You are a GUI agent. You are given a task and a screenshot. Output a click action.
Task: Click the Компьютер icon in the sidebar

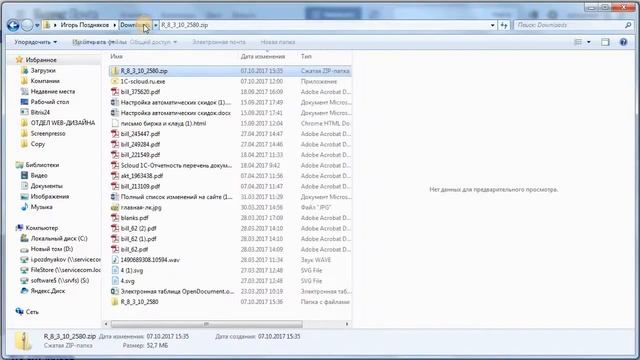(19, 228)
